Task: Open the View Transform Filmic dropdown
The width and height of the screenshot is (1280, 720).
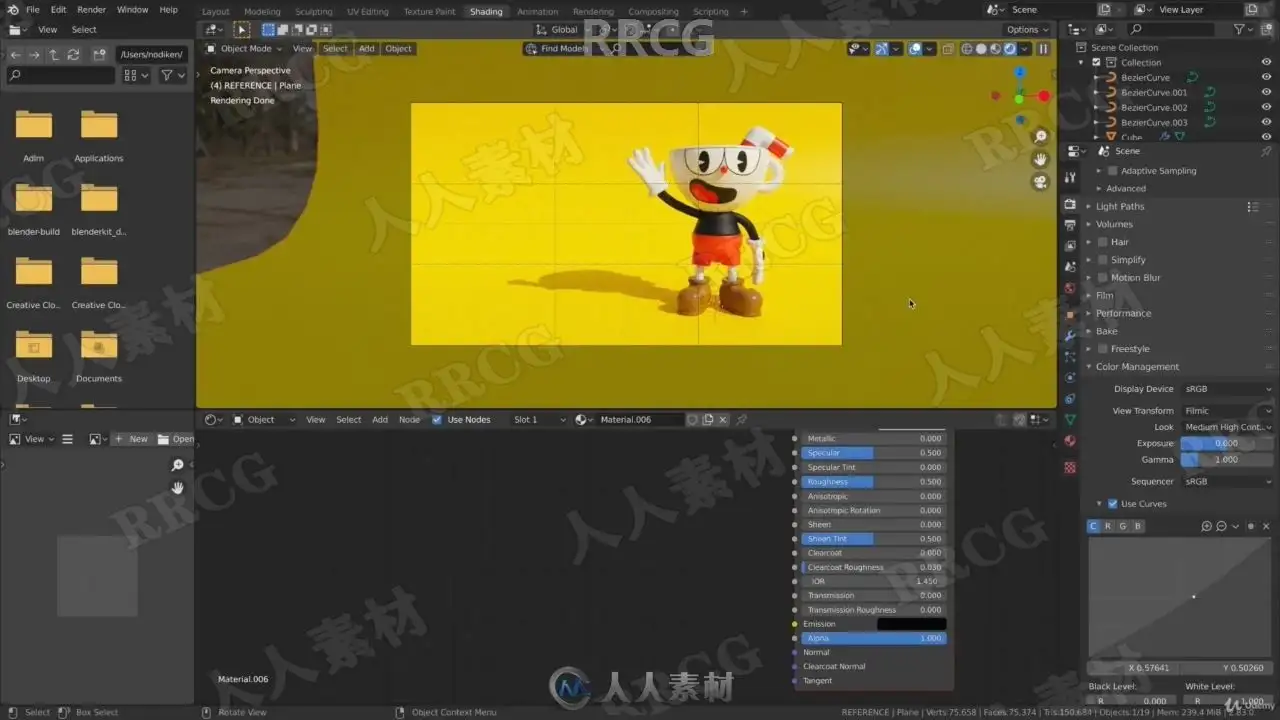Action: pos(1227,411)
